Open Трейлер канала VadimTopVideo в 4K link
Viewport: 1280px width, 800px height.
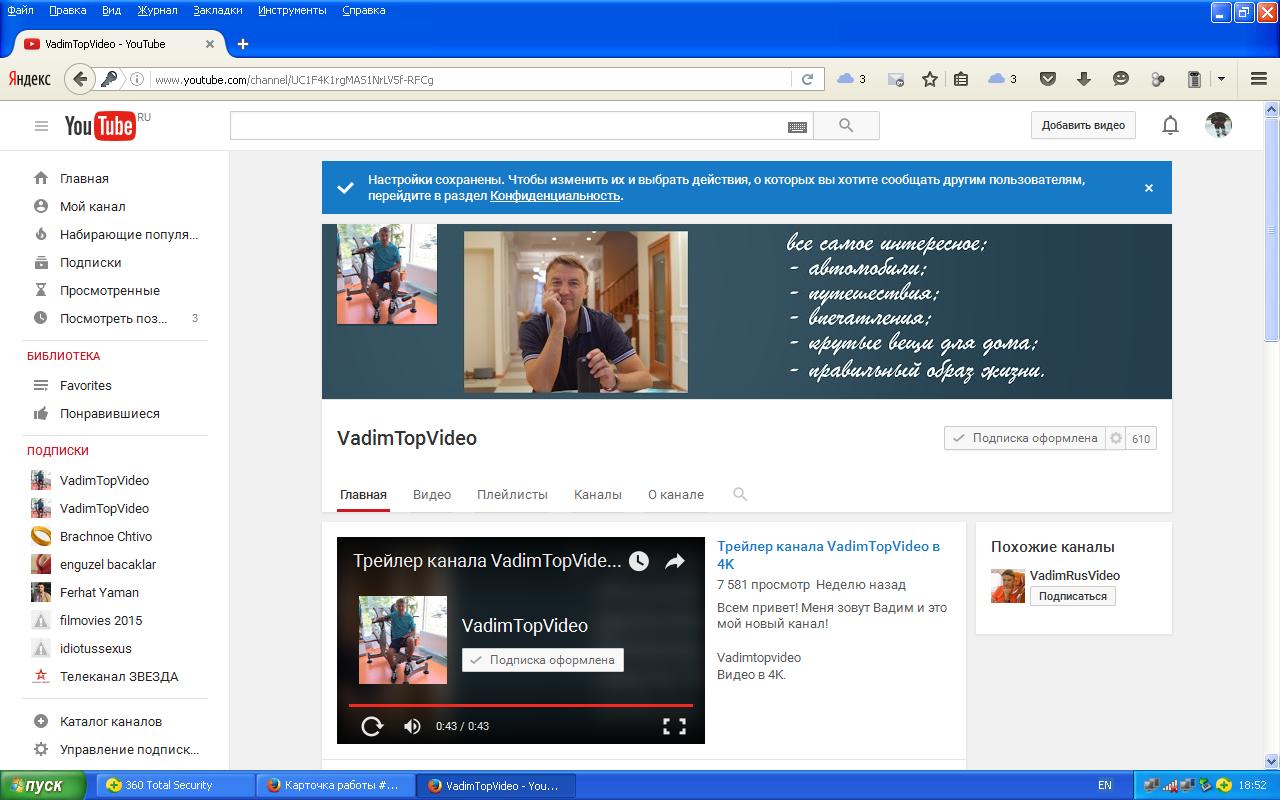pos(829,555)
